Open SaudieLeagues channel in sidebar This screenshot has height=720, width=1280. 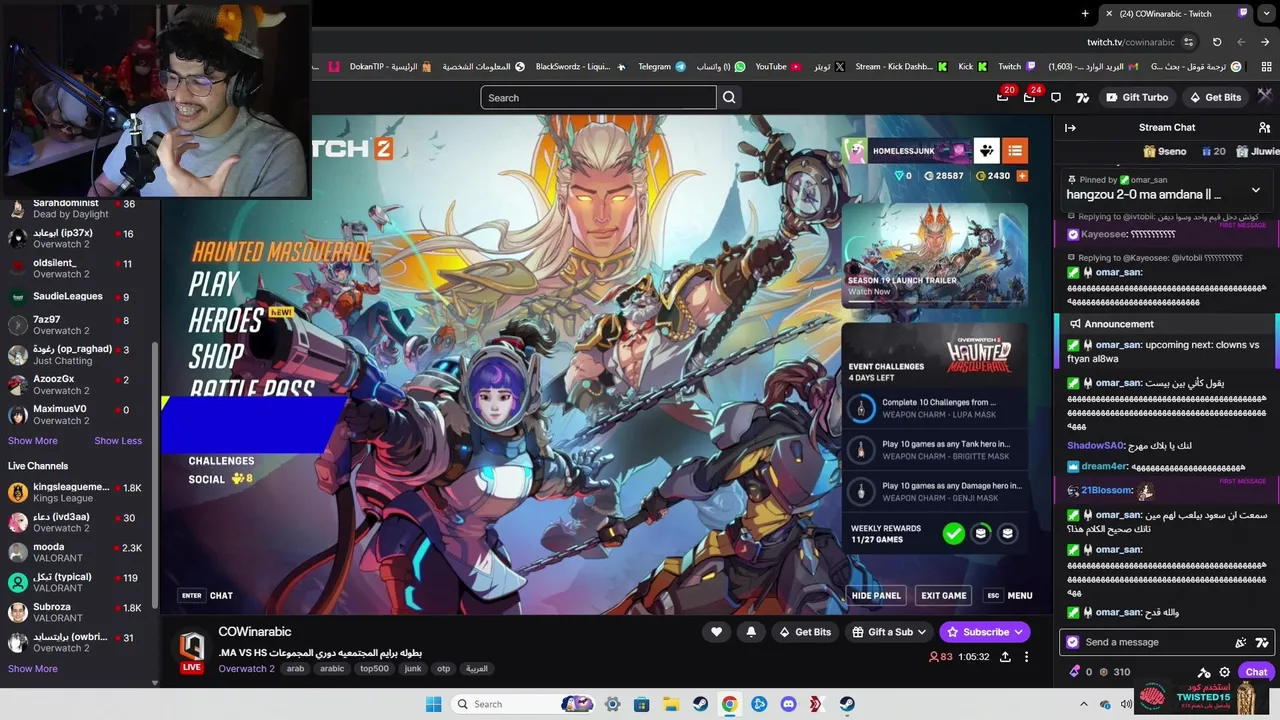pyautogui.click(x=75, y=297)
